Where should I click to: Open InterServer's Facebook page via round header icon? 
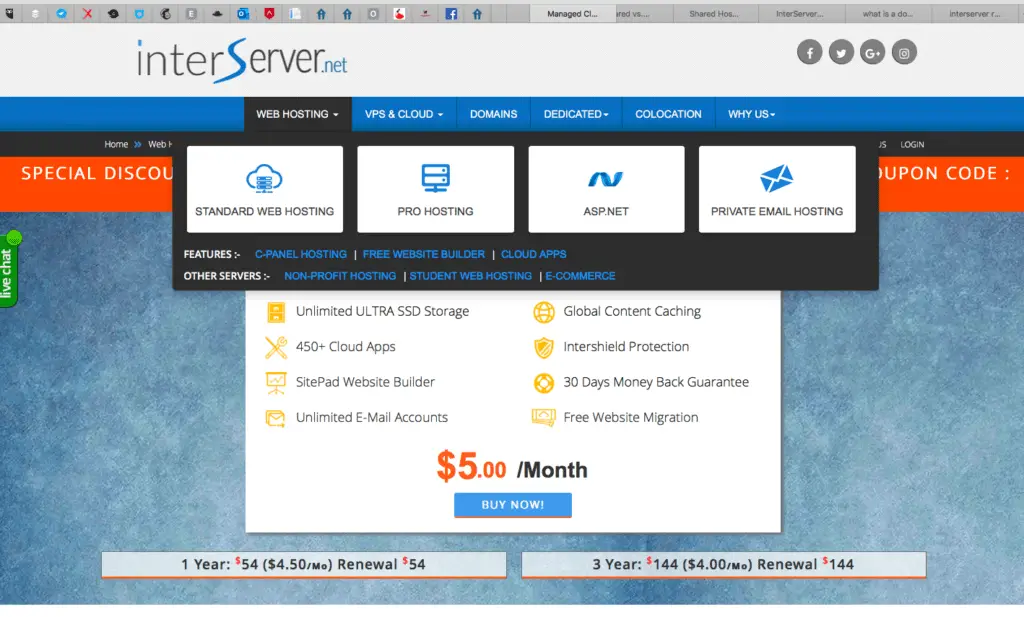pos(809,52)
